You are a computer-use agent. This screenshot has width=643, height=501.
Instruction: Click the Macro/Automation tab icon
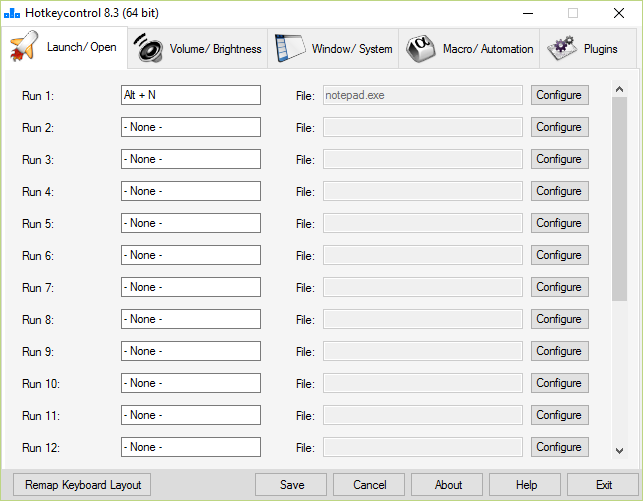(x=421, y=48)
